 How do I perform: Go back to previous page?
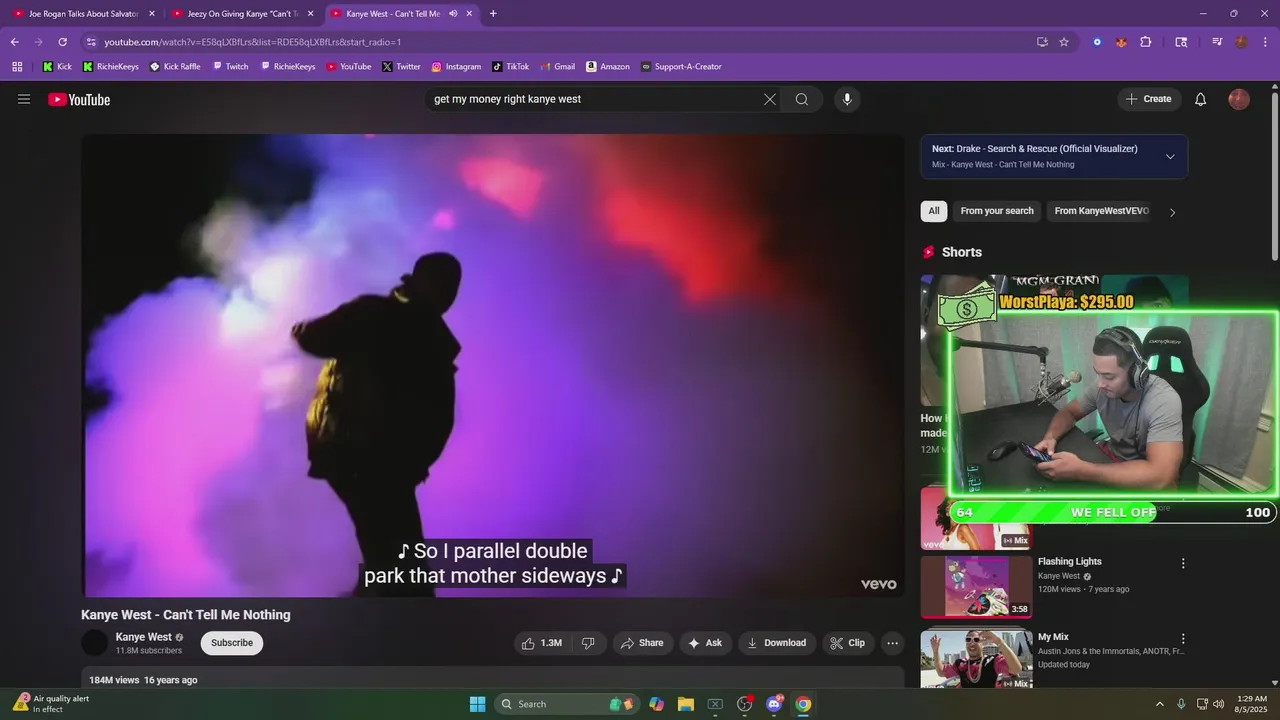pyautogui.click(x=15, y=42)
